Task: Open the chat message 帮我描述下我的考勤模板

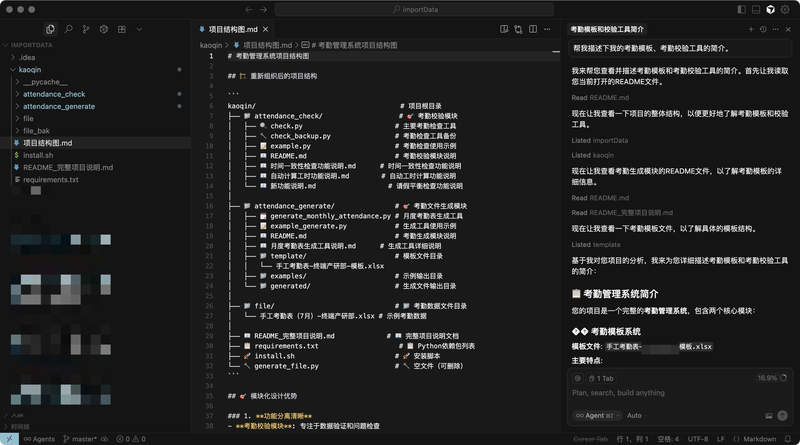Action: 680,48
